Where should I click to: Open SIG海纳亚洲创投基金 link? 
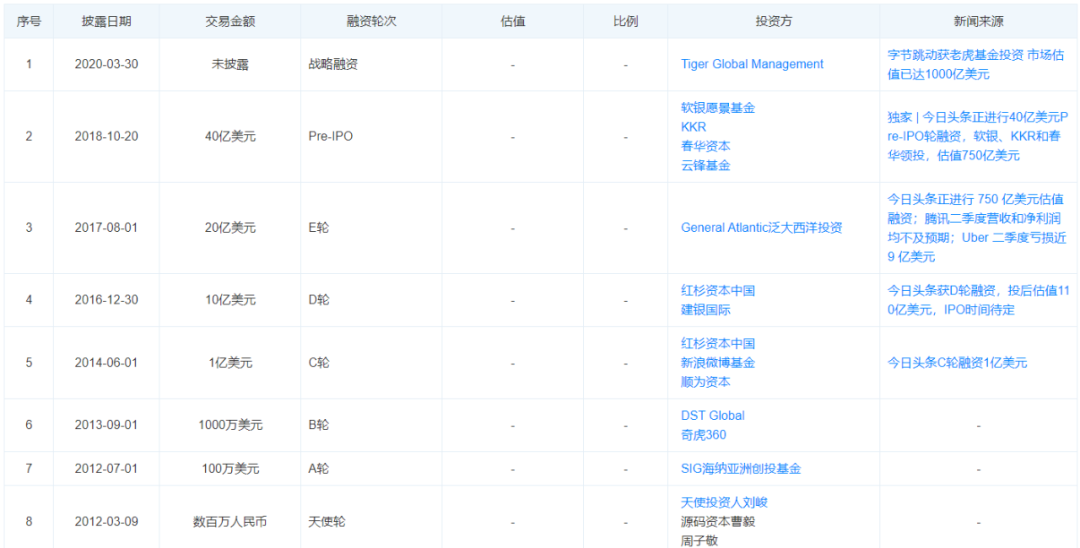740,468
